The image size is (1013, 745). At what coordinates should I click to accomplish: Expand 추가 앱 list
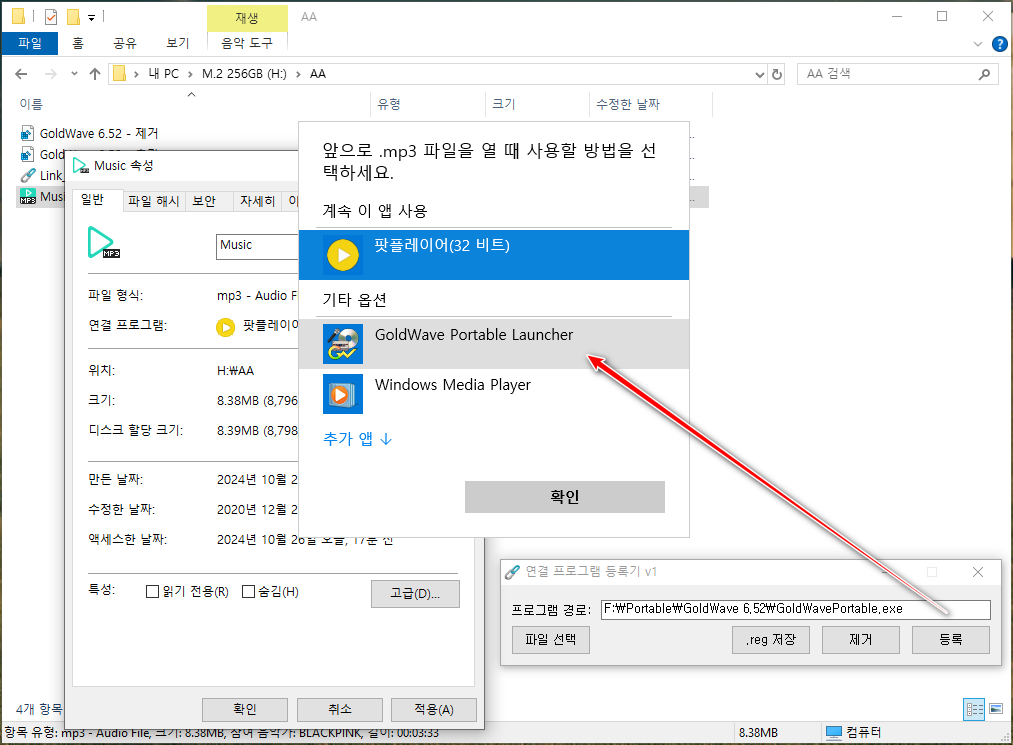(x=357, y=439)
